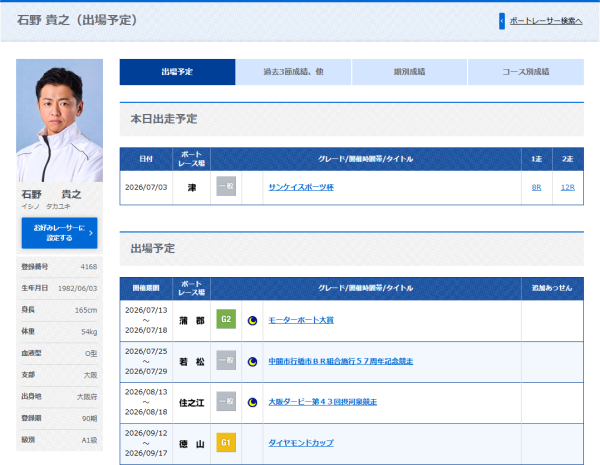
Task: Open the サンケイスポーツ杯 race link
Action: (x=301, y=187)
